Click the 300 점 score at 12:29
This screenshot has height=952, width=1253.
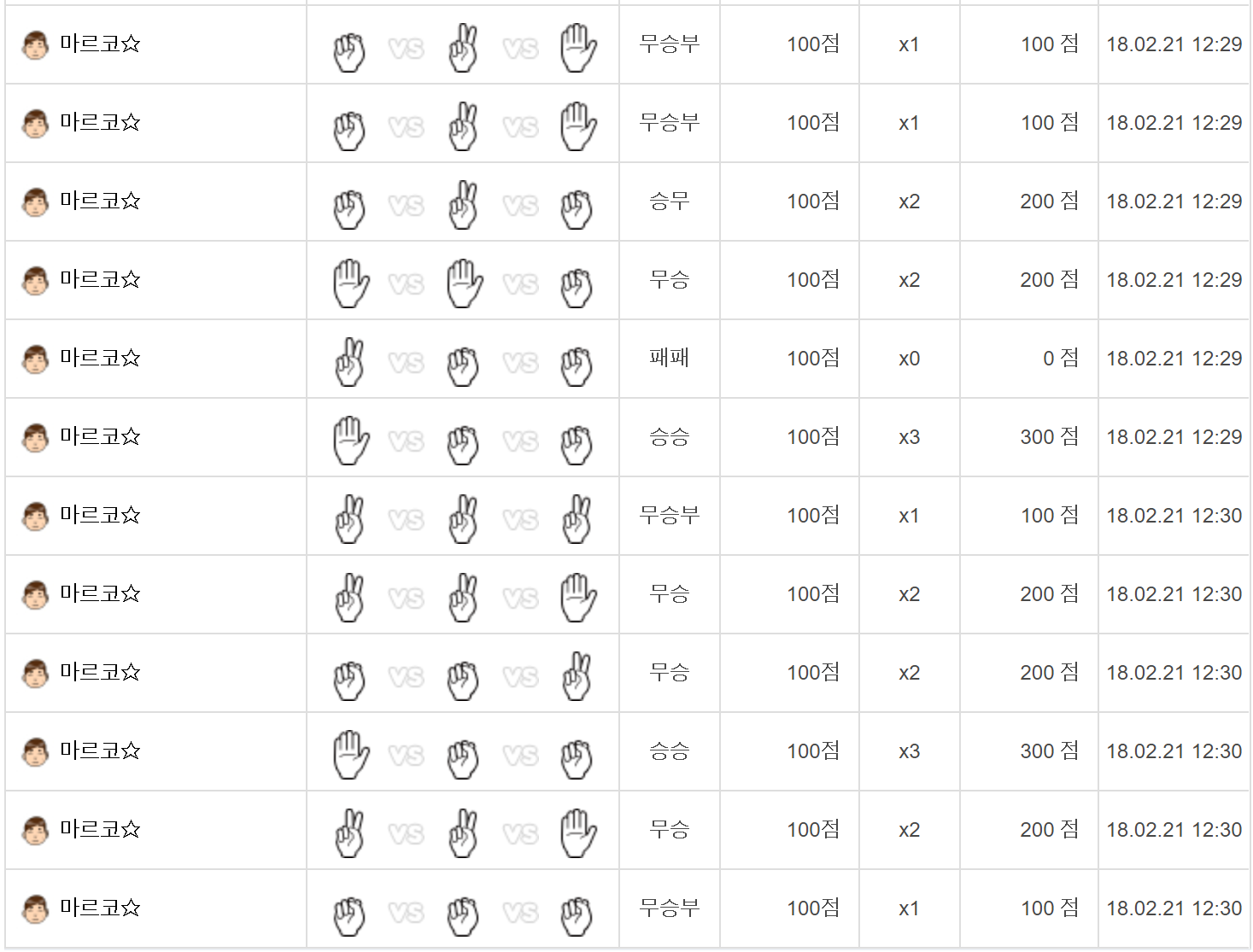point(1049,437)
